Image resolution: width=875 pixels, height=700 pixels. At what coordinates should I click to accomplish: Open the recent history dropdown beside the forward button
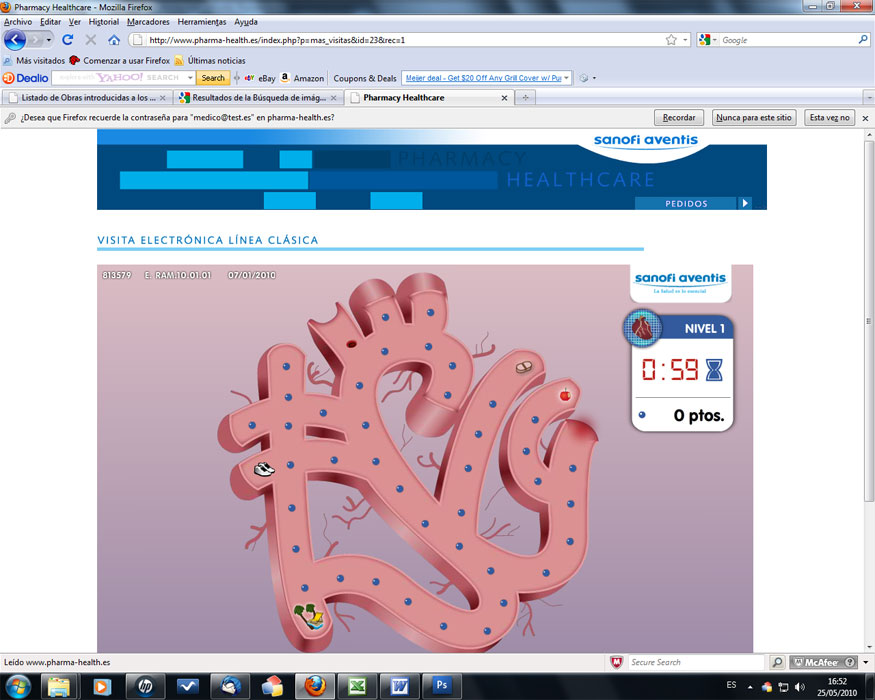point(49,40)
